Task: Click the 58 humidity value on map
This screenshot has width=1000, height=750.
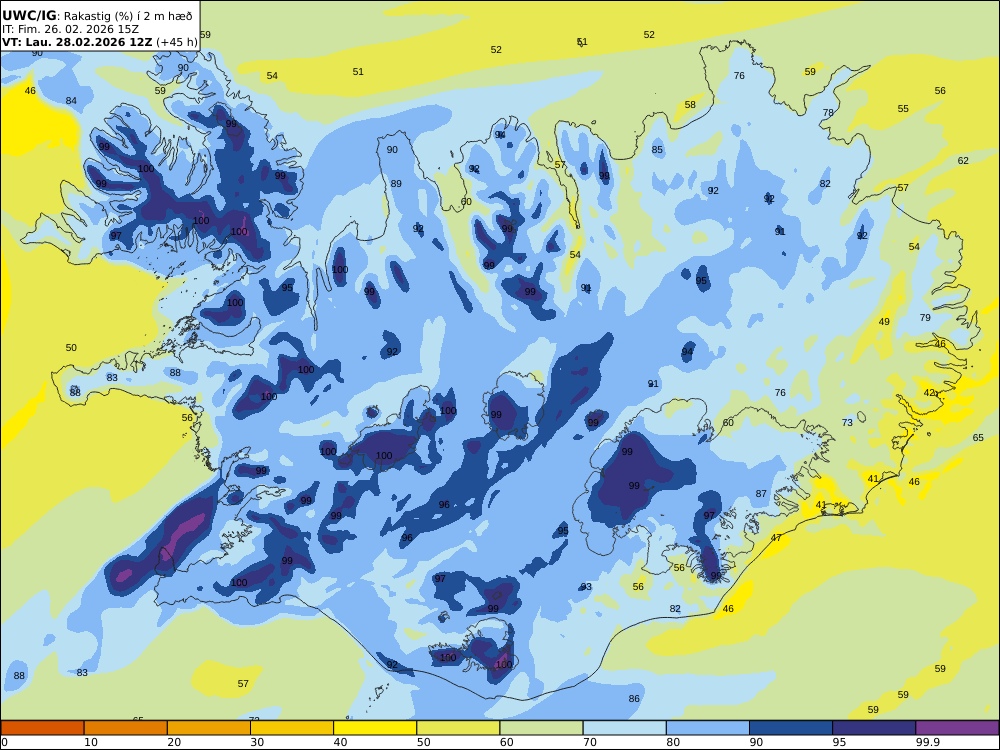Action: coord(690,105)
